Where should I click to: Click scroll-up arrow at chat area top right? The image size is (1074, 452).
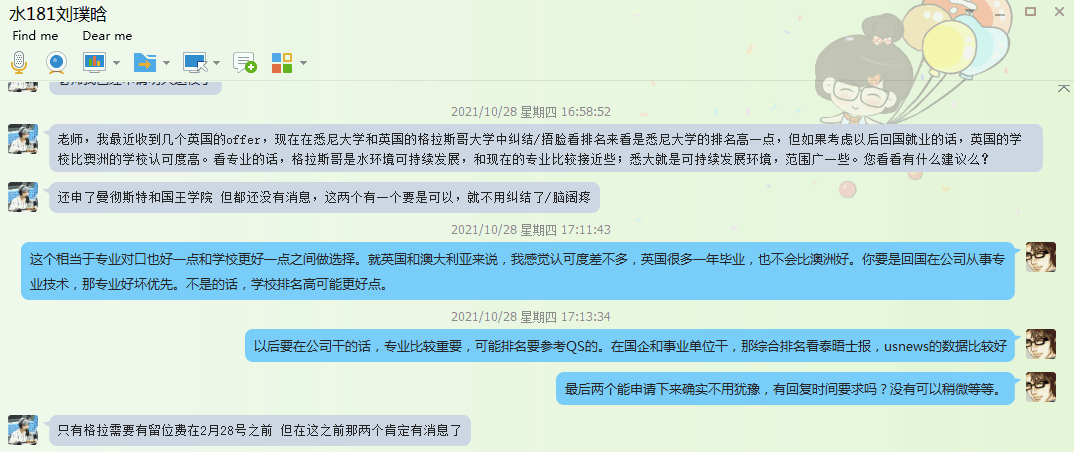pos(1063,87)
